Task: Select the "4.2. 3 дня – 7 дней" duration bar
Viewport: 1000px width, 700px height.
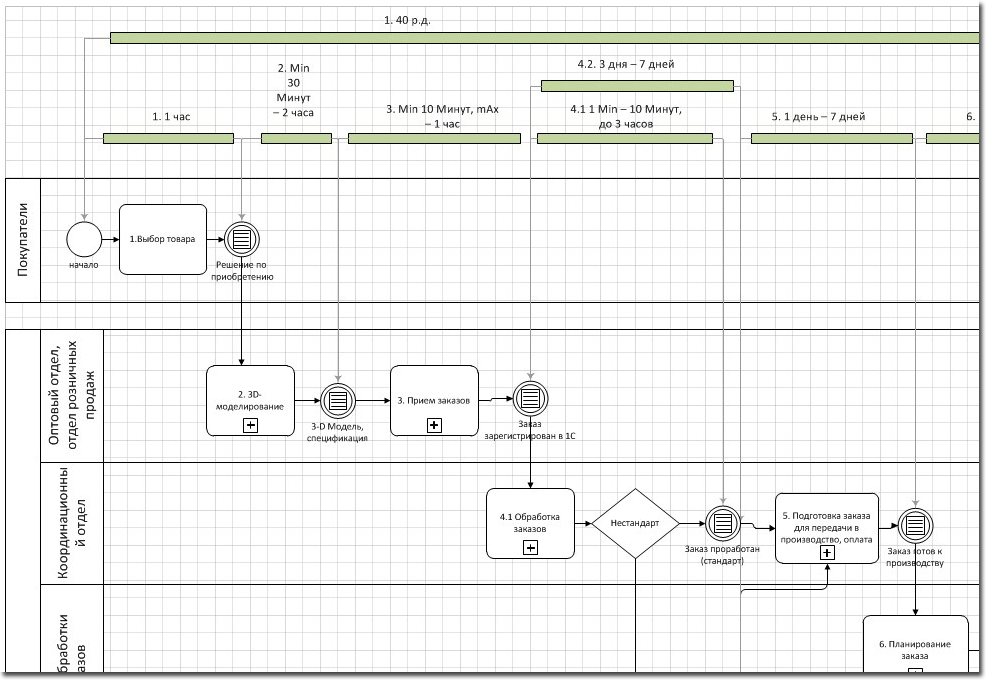Action: point(637,86)
